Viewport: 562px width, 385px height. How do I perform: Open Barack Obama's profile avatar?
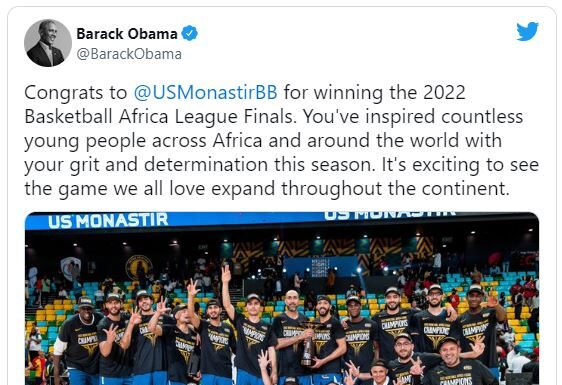pos(48,43)
